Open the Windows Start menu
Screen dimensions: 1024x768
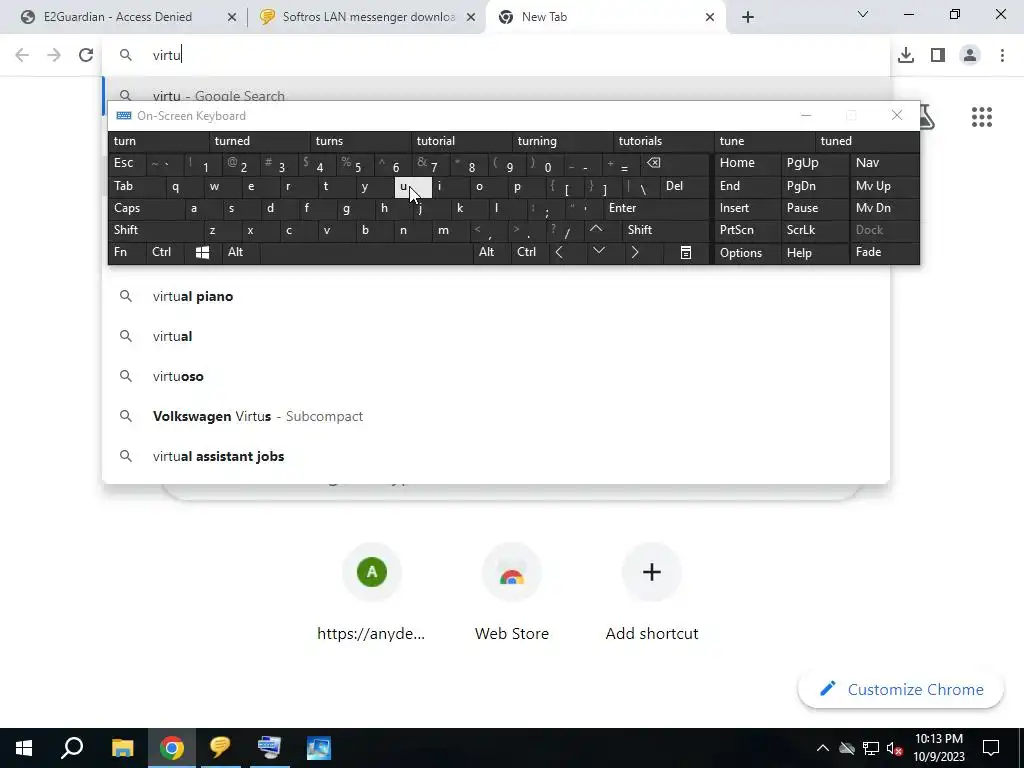(24, 748)
